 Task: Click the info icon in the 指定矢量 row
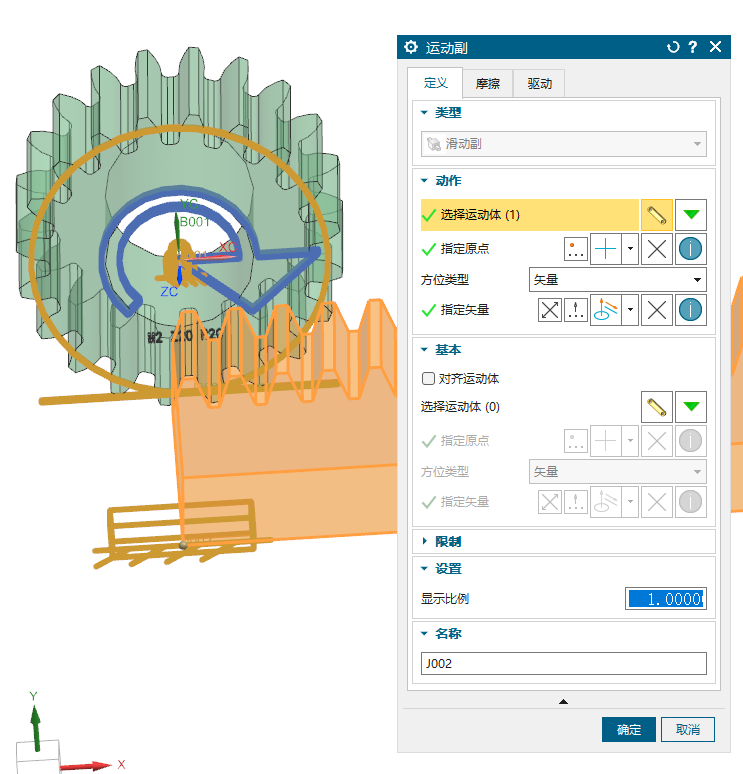[x=690, y=310]
